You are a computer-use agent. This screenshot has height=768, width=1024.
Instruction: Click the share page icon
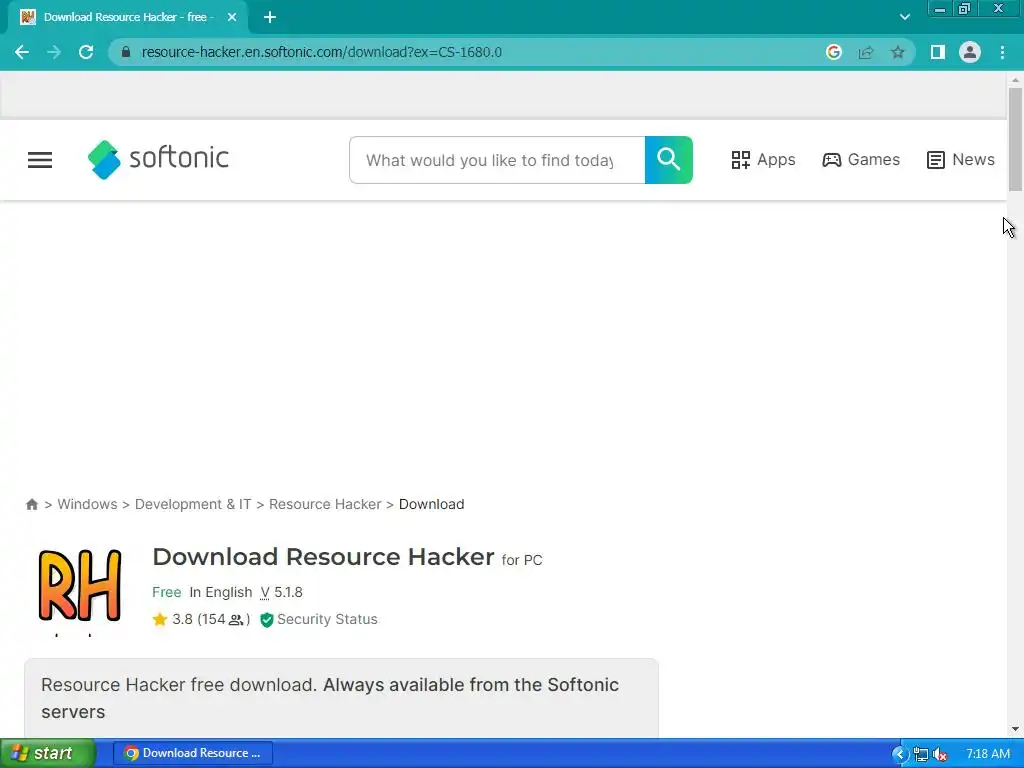[x=865, y=52]
